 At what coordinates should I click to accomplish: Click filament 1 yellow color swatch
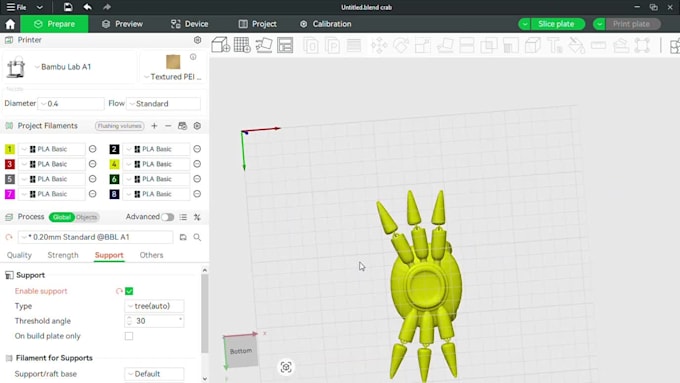[10, 149]
